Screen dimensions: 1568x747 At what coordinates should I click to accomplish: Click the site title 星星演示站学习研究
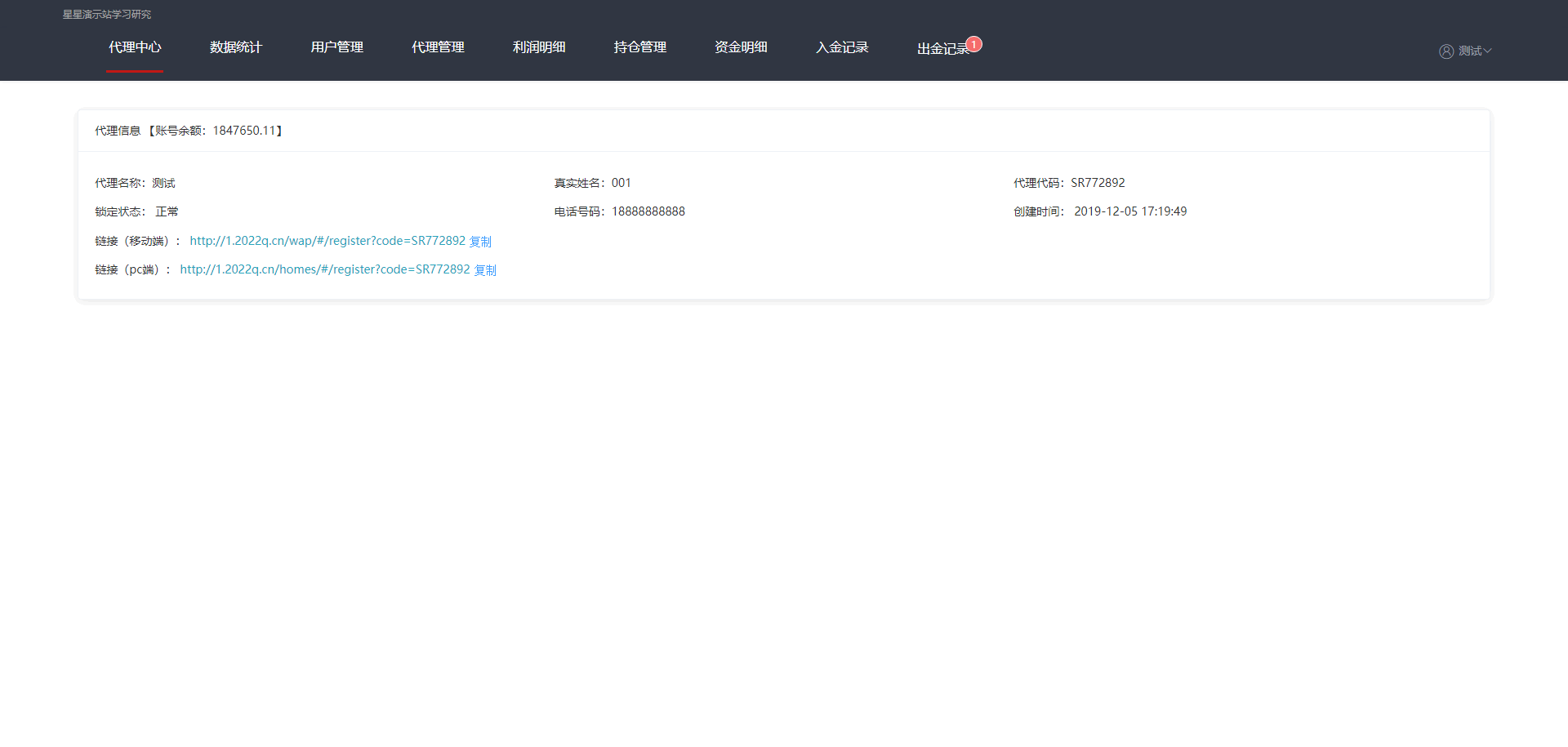pyautogui.click(x=107, y=15)
